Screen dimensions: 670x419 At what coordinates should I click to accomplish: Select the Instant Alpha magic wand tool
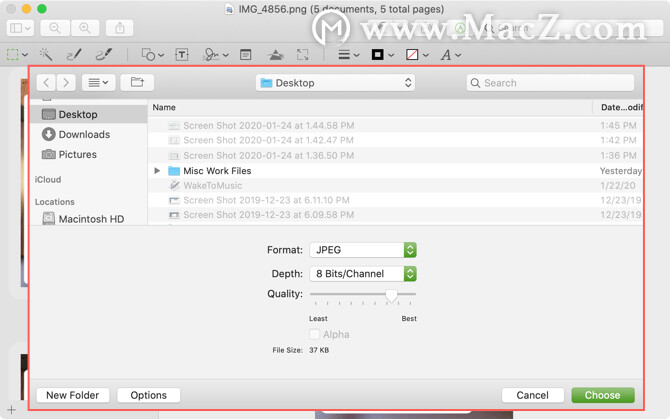pyautogui.click(x=46, y=55)
